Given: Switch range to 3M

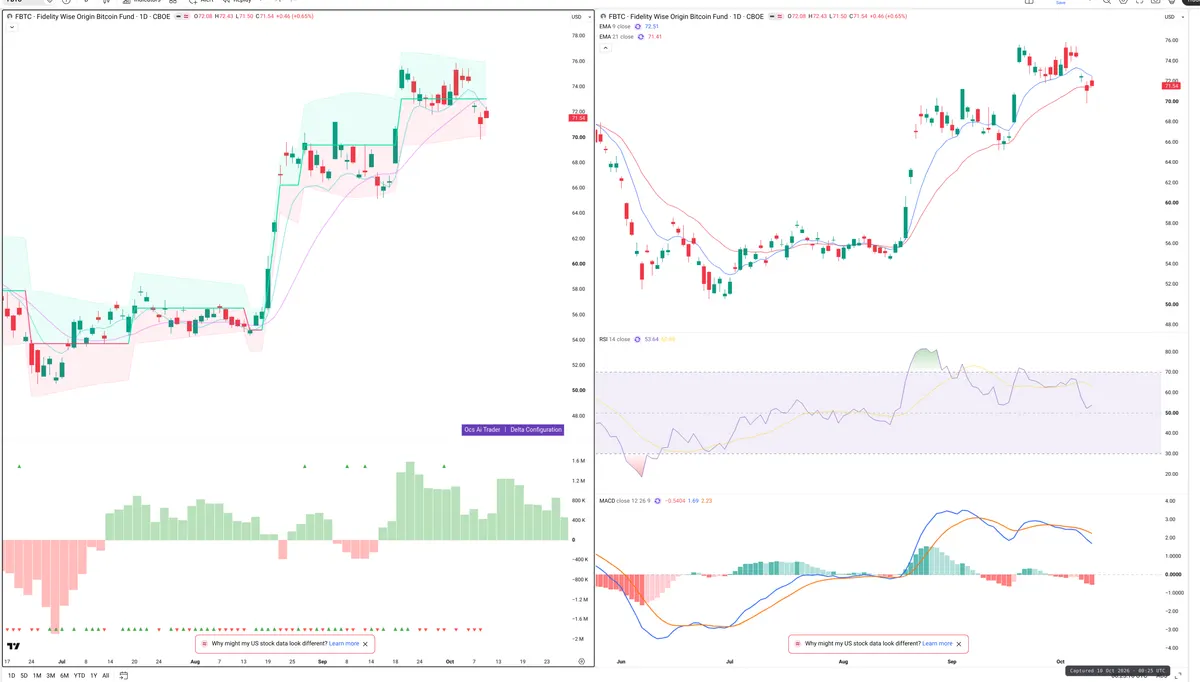Looking at the screenshot, I should 51,676.
